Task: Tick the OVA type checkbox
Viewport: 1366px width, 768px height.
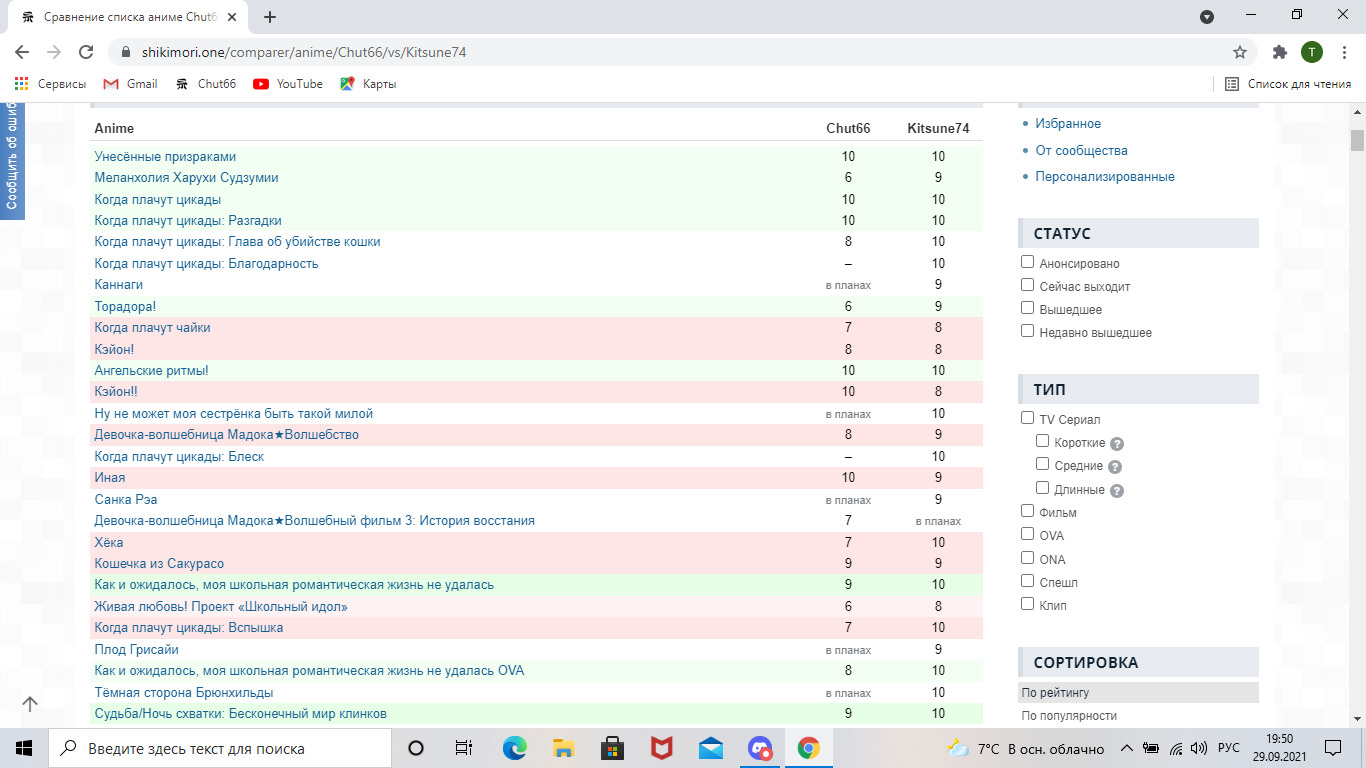Action: pos(1027,534)
